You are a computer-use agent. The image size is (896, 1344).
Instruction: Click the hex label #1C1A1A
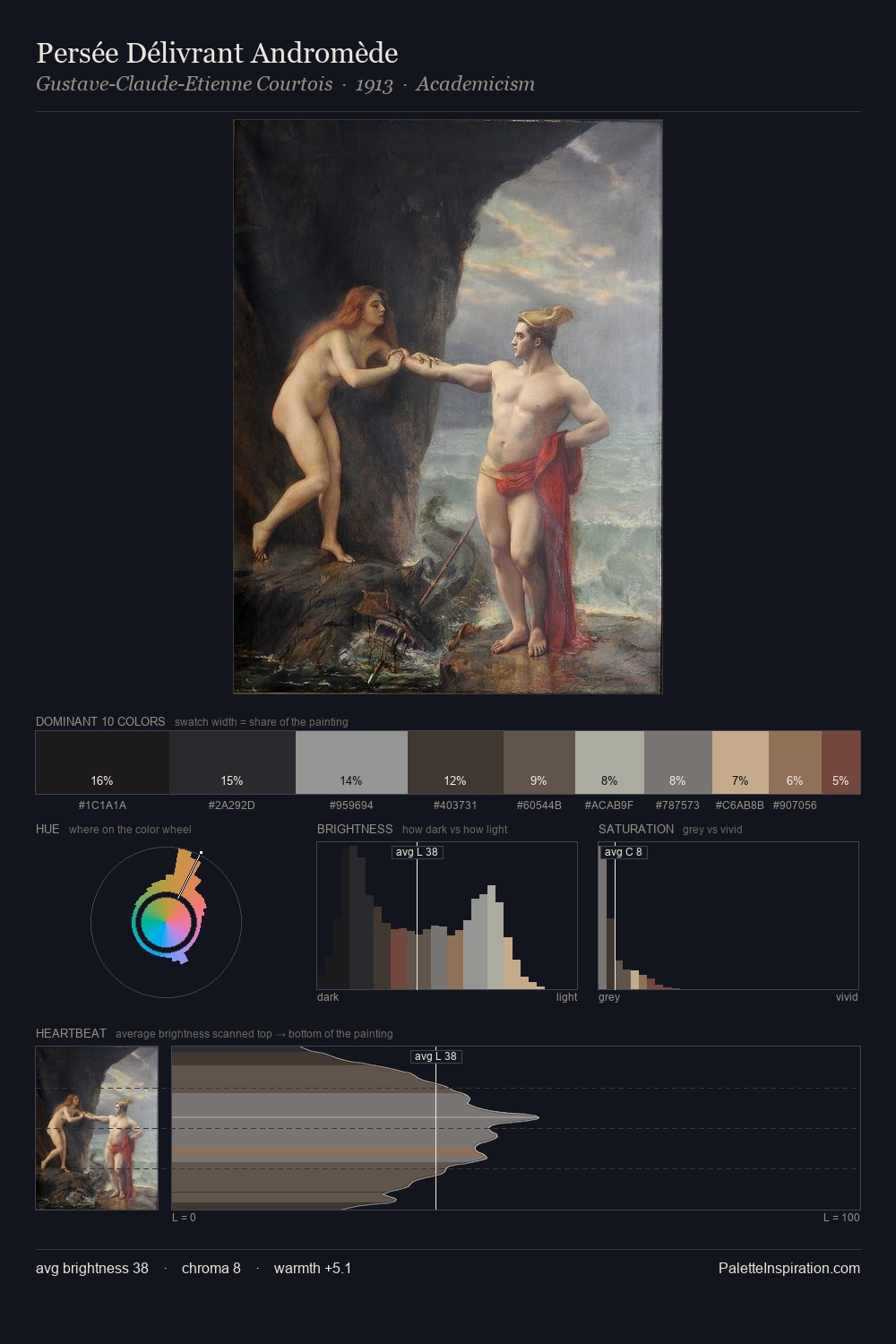pos(102,805)
